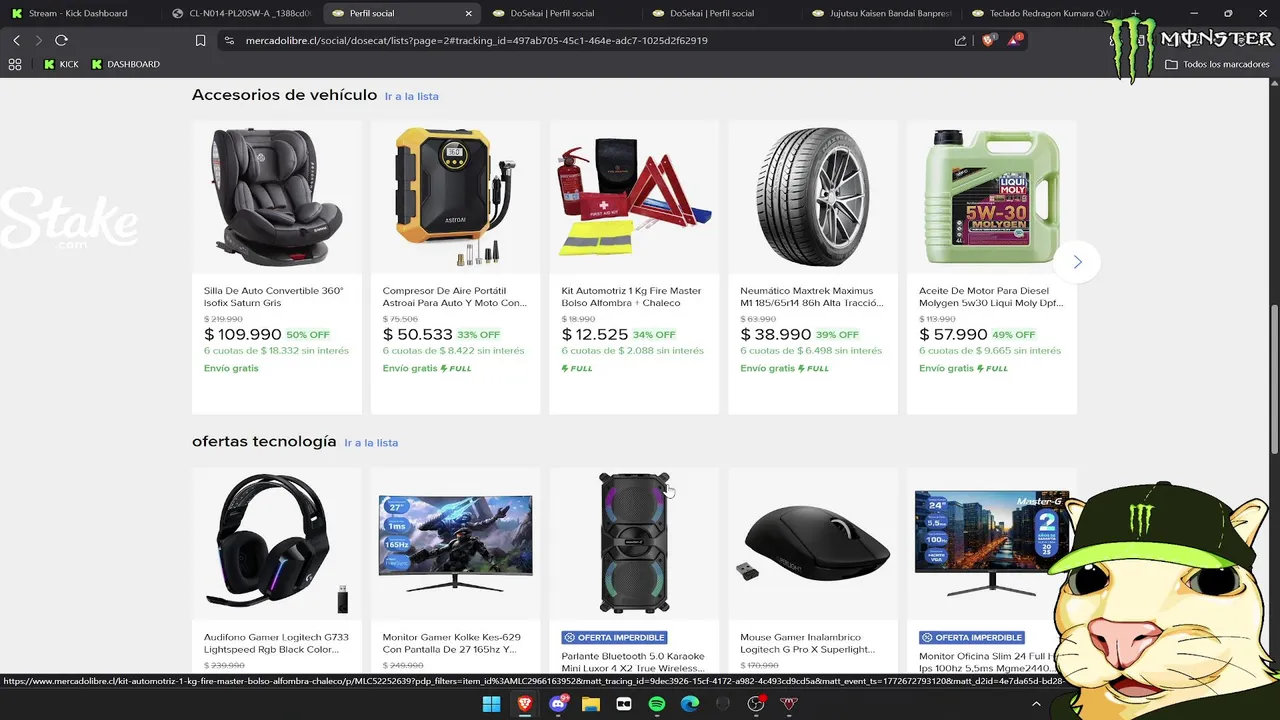1280x720 pixels.
Task: Go back using the browser back arrow
Action: (16, 40)
